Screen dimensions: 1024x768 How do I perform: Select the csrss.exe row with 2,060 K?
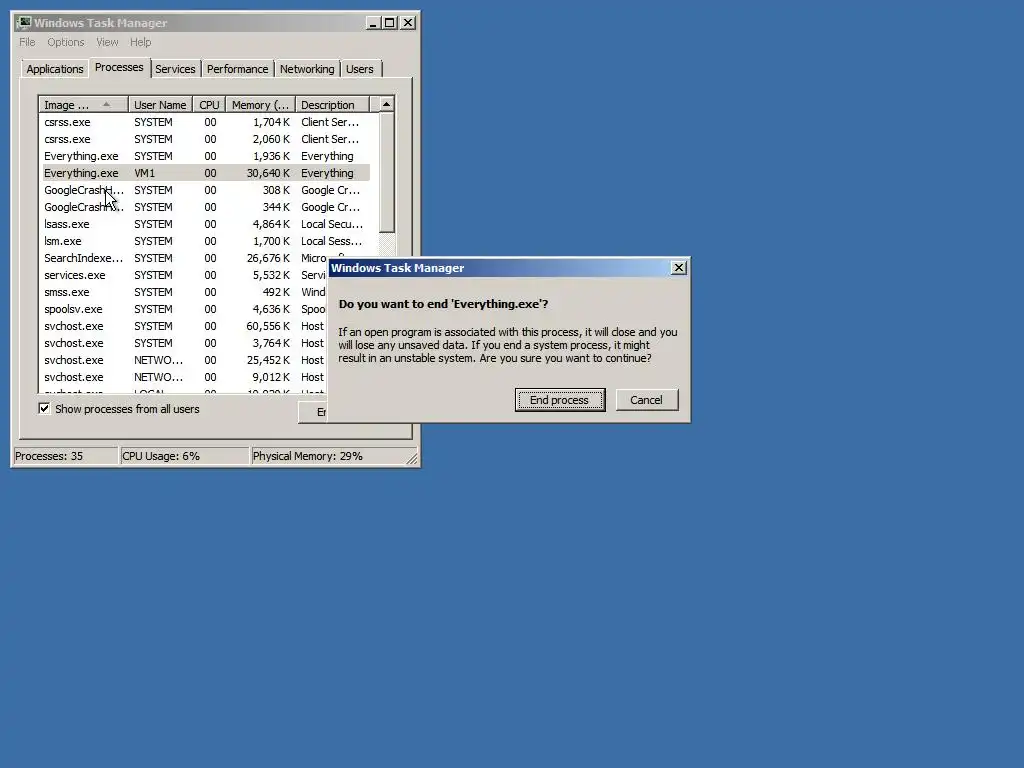(204, 139)
